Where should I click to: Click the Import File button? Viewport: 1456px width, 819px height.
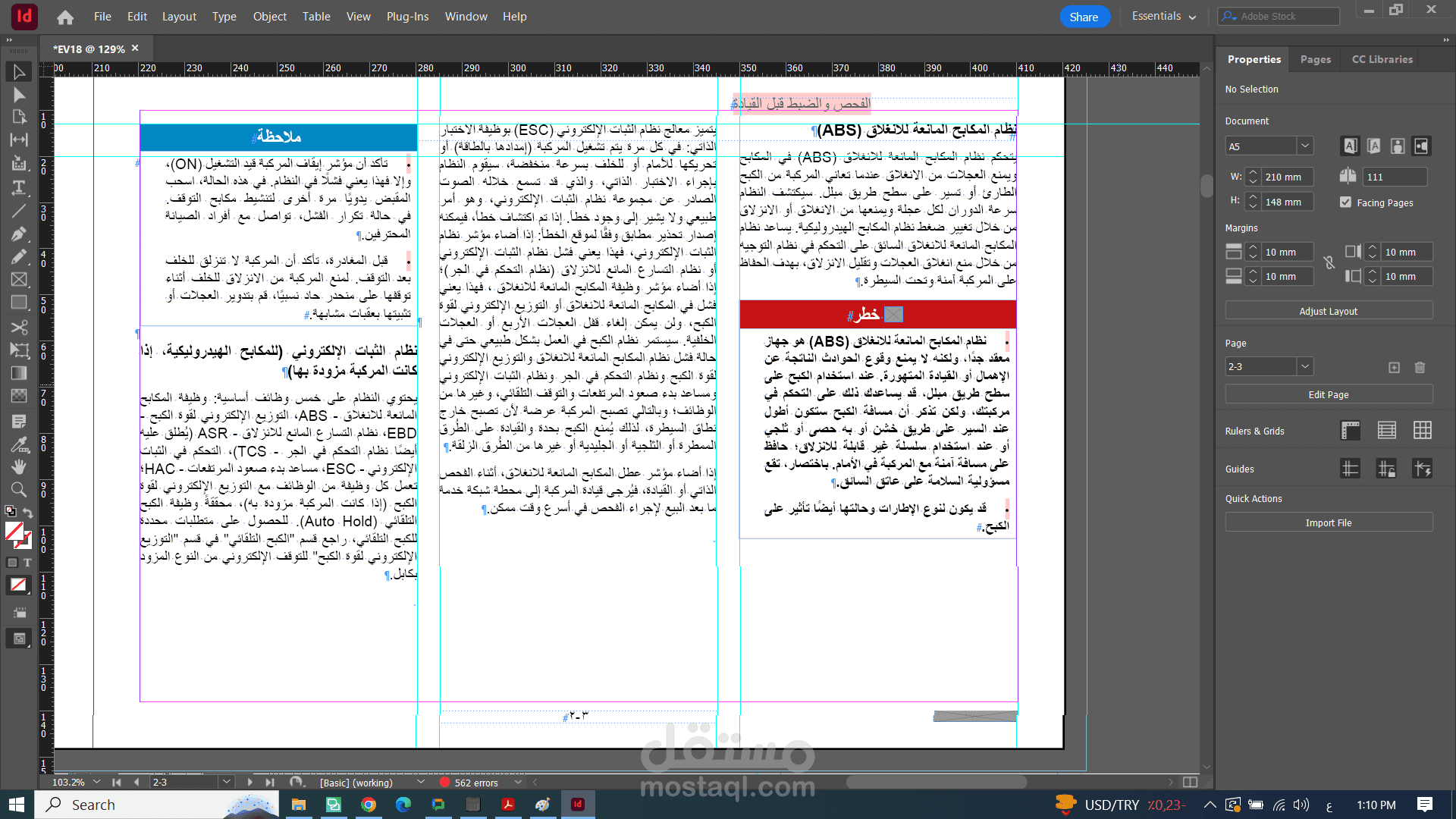click(1328, 522)
